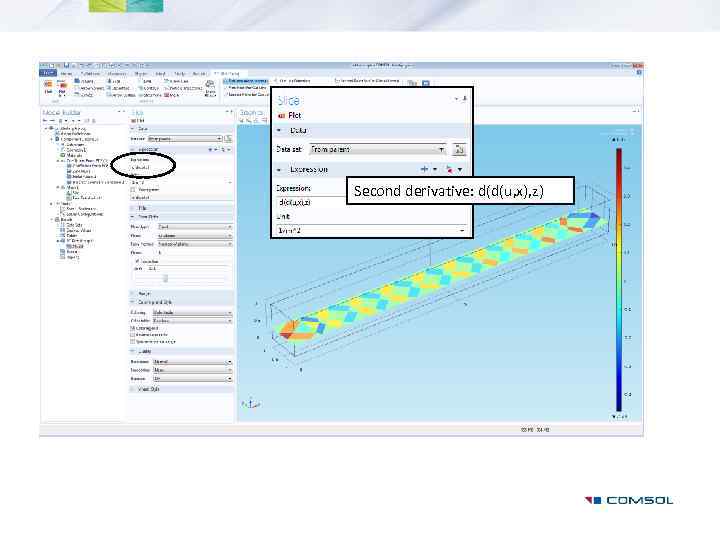Switch to the Mesh ribbon tab
Screen dimensions: 720x540
click(161, 73)
